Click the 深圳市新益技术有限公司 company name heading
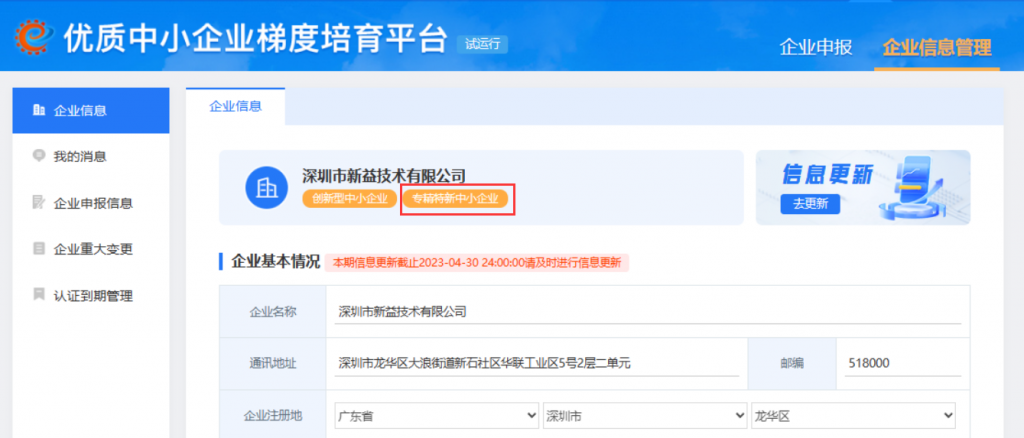The image size is (1024, 438). (x=383, y=176)
